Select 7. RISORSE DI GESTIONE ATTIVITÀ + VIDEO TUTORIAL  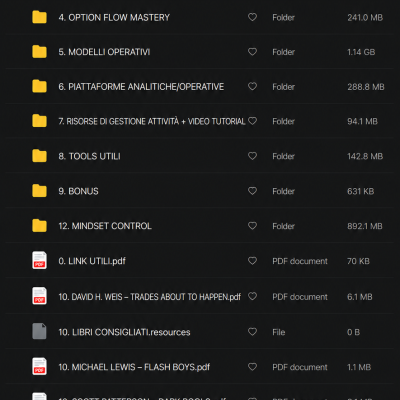pyautogui.click(x=152, y=121)
